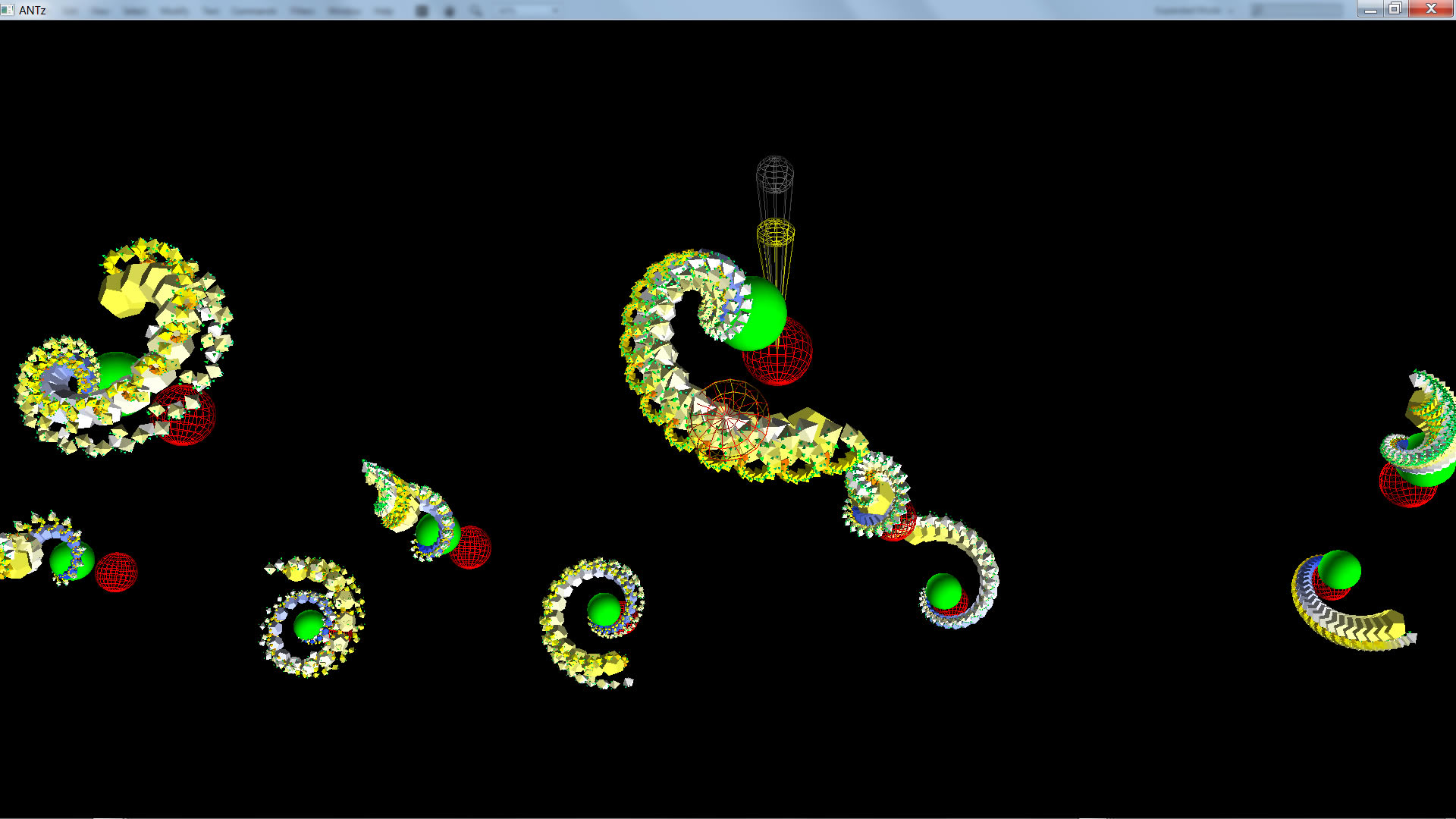
Task: Click green sphere at central spiral's tail end
Action: pyautogui.click(x=943, y=591)
